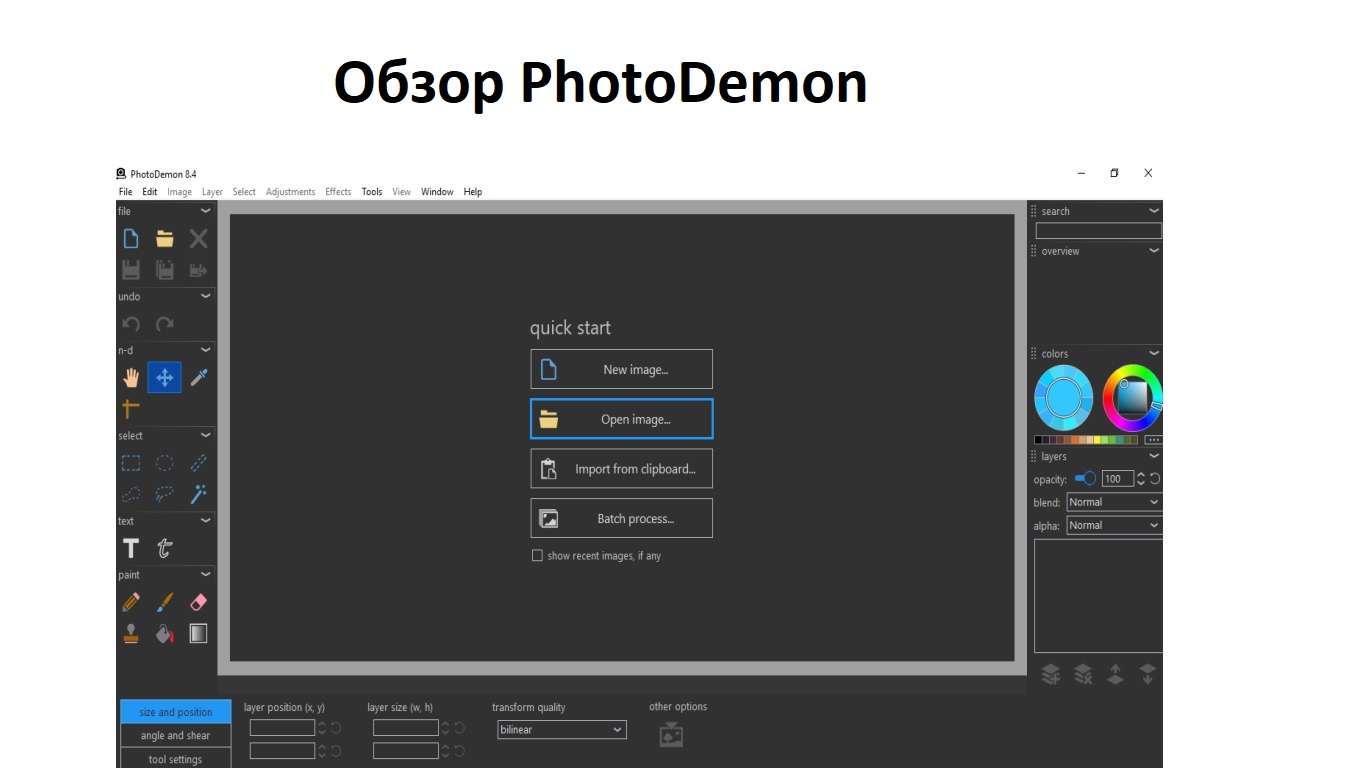Screen dimensions: 1366x768
Task: Collapse the search panel
Action: click(x=1154, y=211)
